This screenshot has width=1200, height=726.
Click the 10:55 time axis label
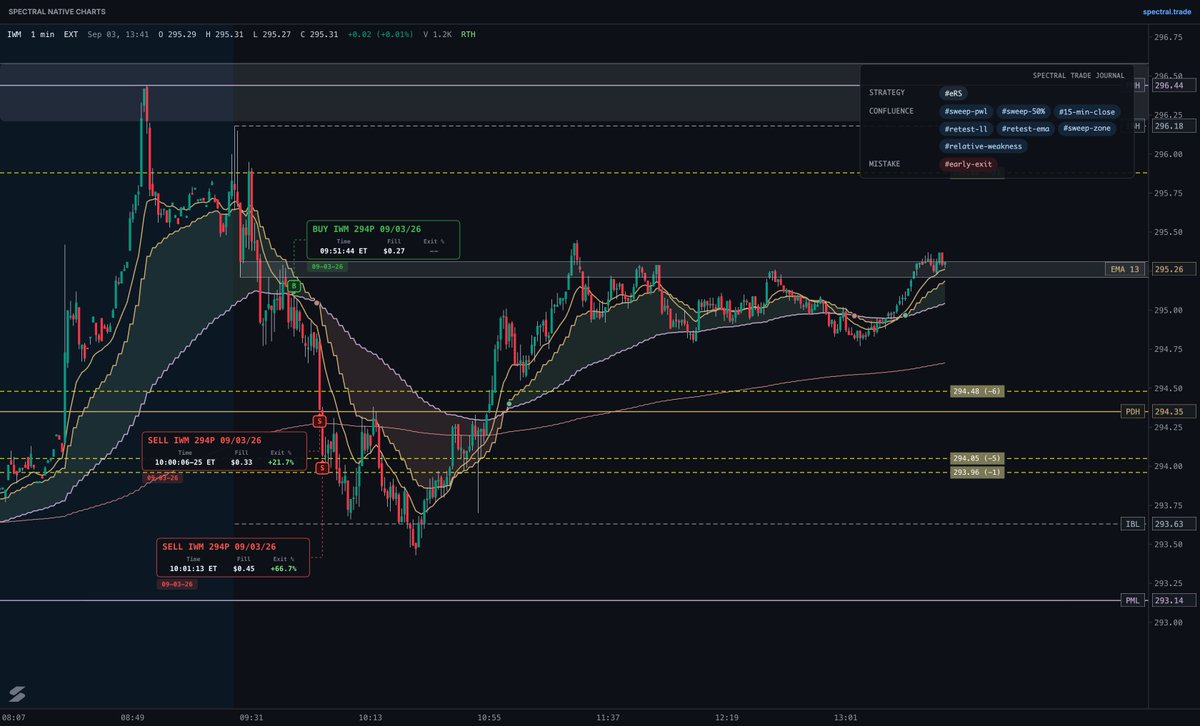pyautogui.click(x=489, y=717)
